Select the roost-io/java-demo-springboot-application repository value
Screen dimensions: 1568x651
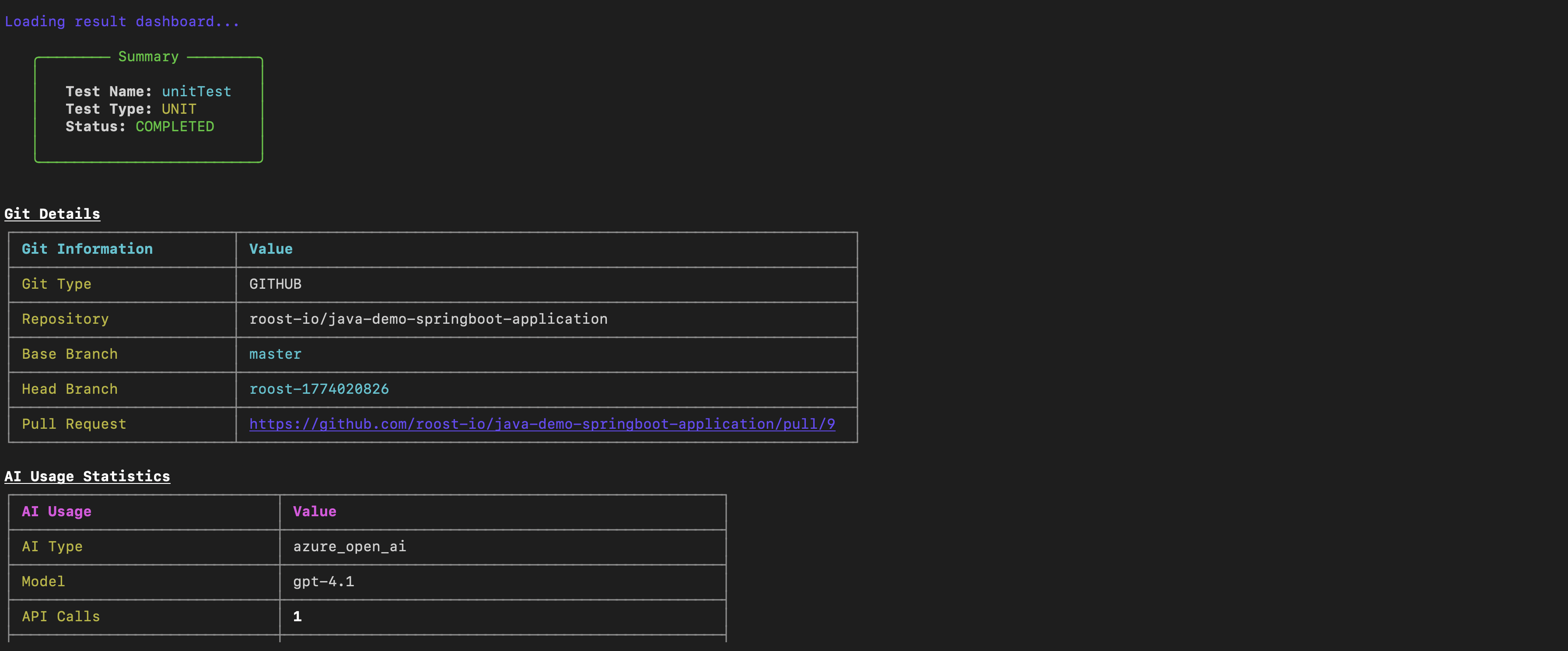(428, 319)
